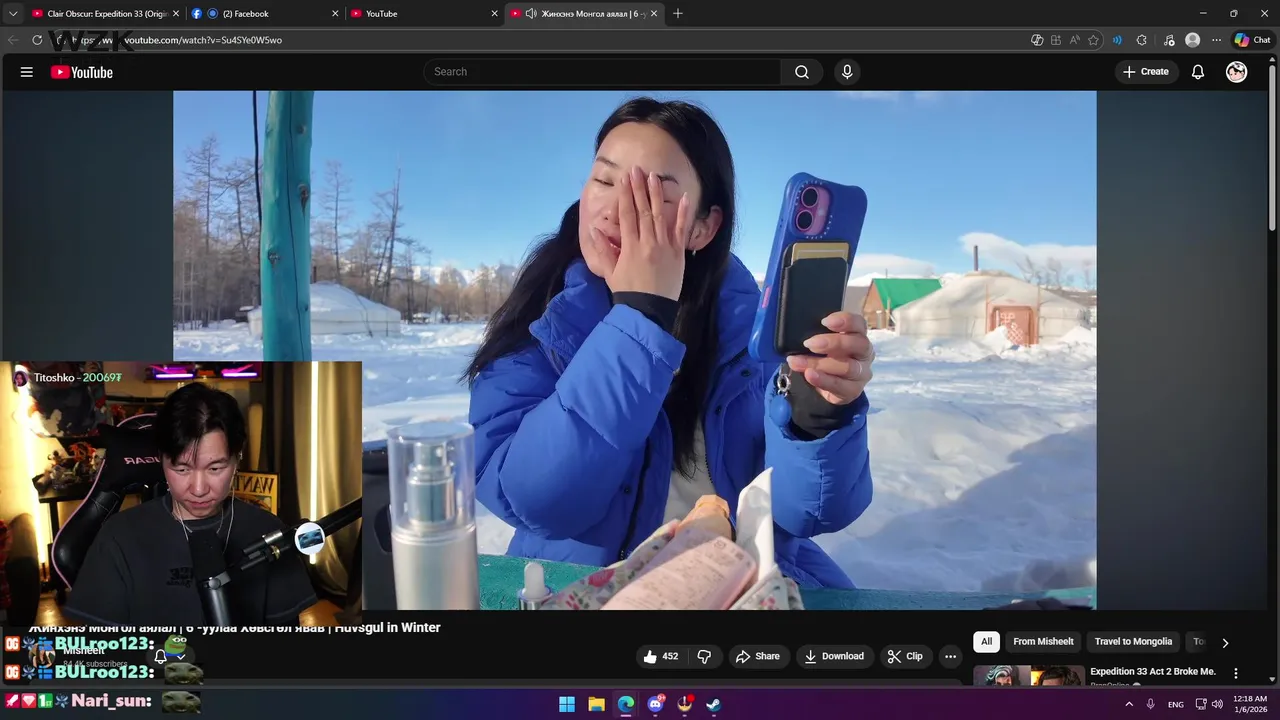Open Steam from the taskbar
Viewport: 1280px width, 720px height.
pyautogui.click(x=714, y=704)
